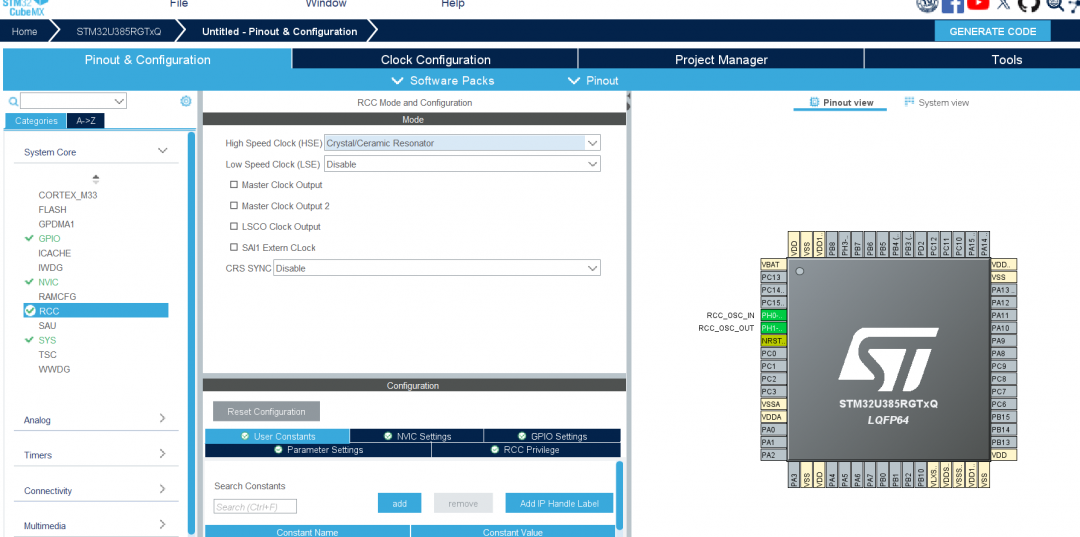Click the sort arrows above CORTEX_M33
The image size is (1080, 537).
click(96, 179)
